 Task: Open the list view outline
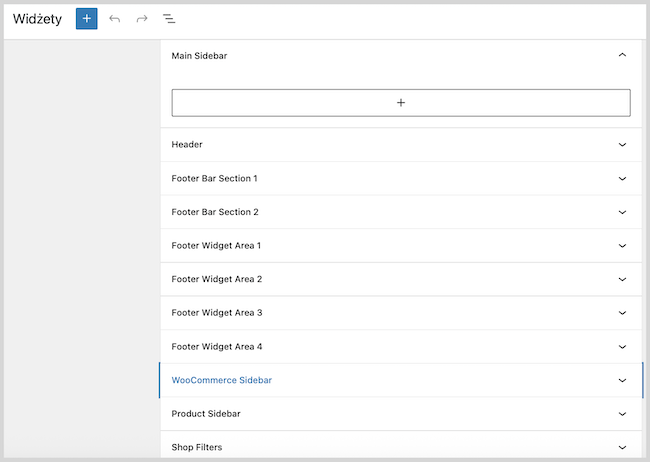[169, 19]
